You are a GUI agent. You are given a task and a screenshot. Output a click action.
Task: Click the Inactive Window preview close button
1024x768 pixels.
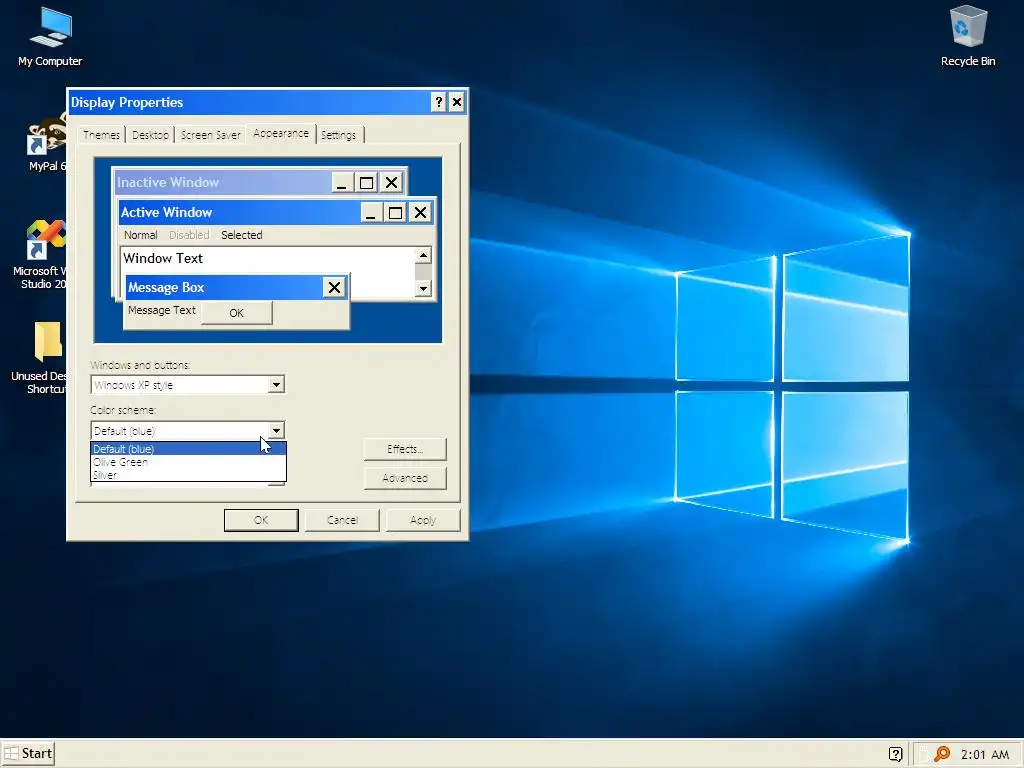[x=391, y=183]
